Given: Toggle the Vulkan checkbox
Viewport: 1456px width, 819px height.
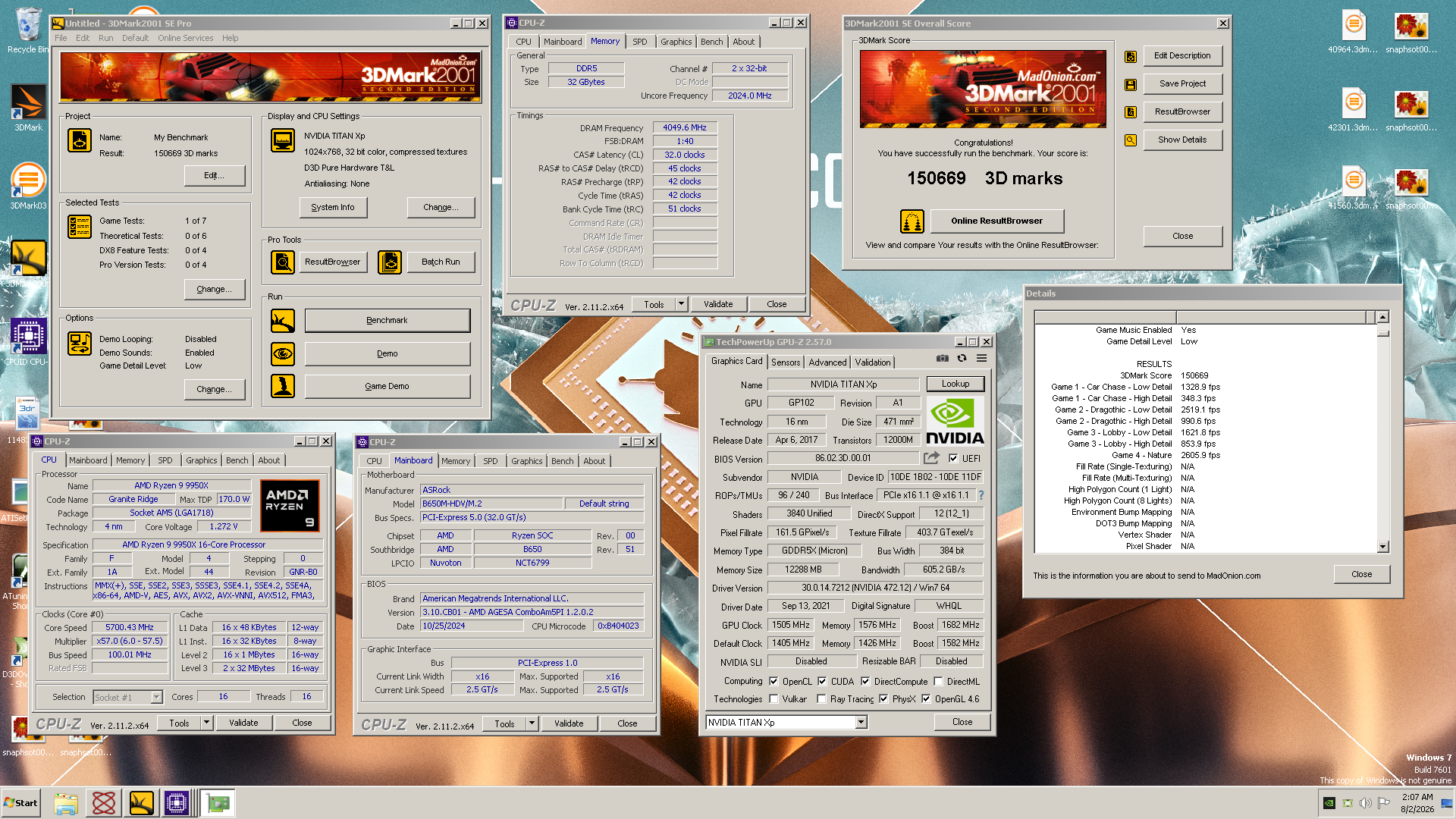Looking at the screenshot, I should (x=773, y=698).
